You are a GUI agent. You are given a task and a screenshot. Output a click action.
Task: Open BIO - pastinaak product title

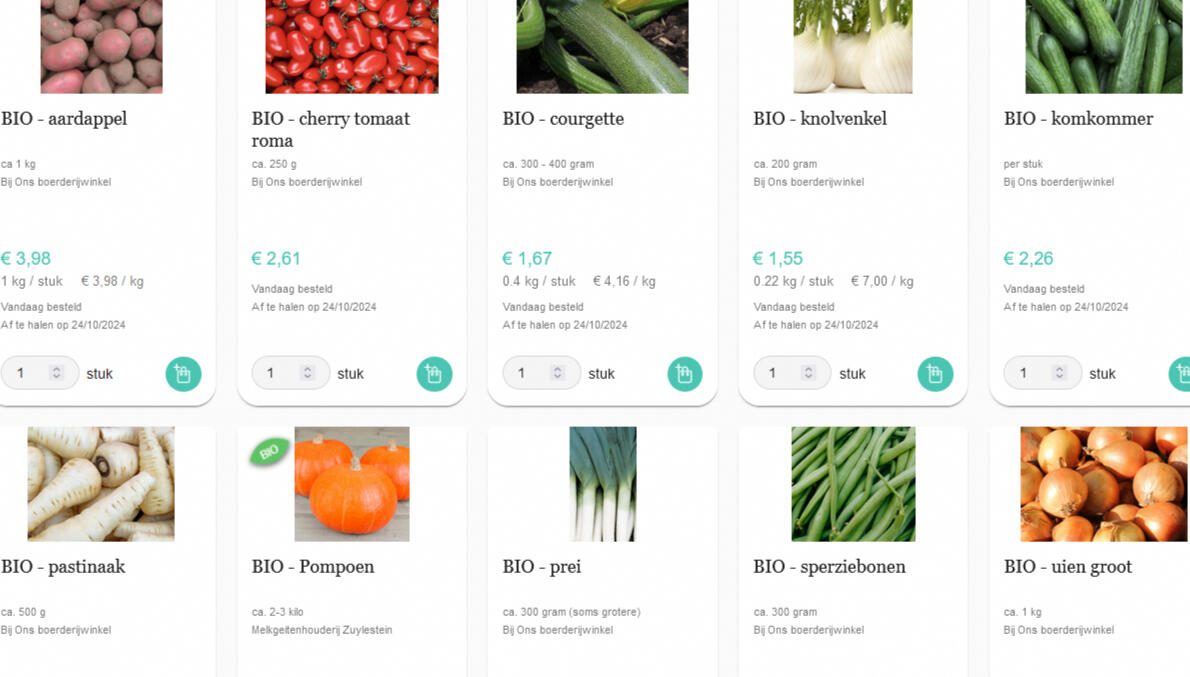[x=63, y=567]
